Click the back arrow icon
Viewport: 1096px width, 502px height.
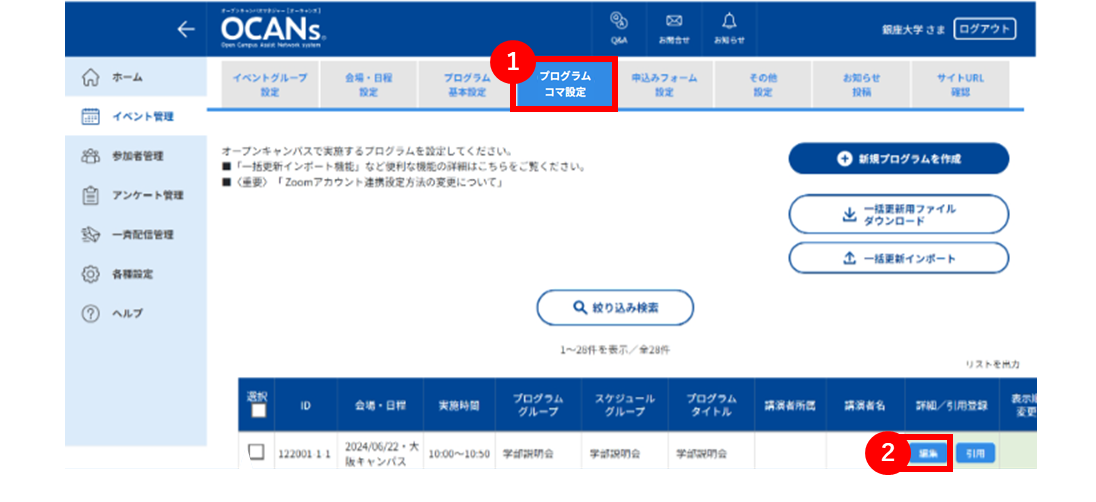(185, 29)
